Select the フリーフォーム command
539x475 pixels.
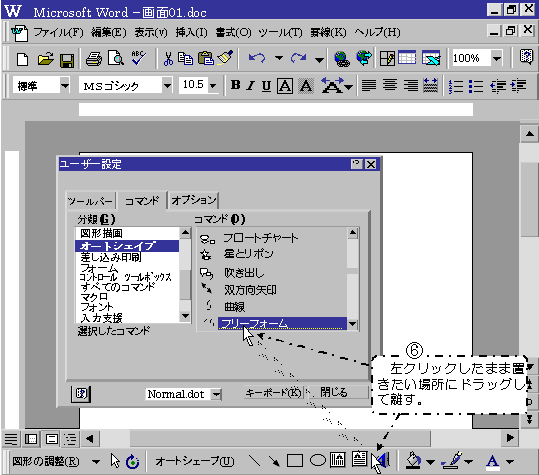point(282,323)
